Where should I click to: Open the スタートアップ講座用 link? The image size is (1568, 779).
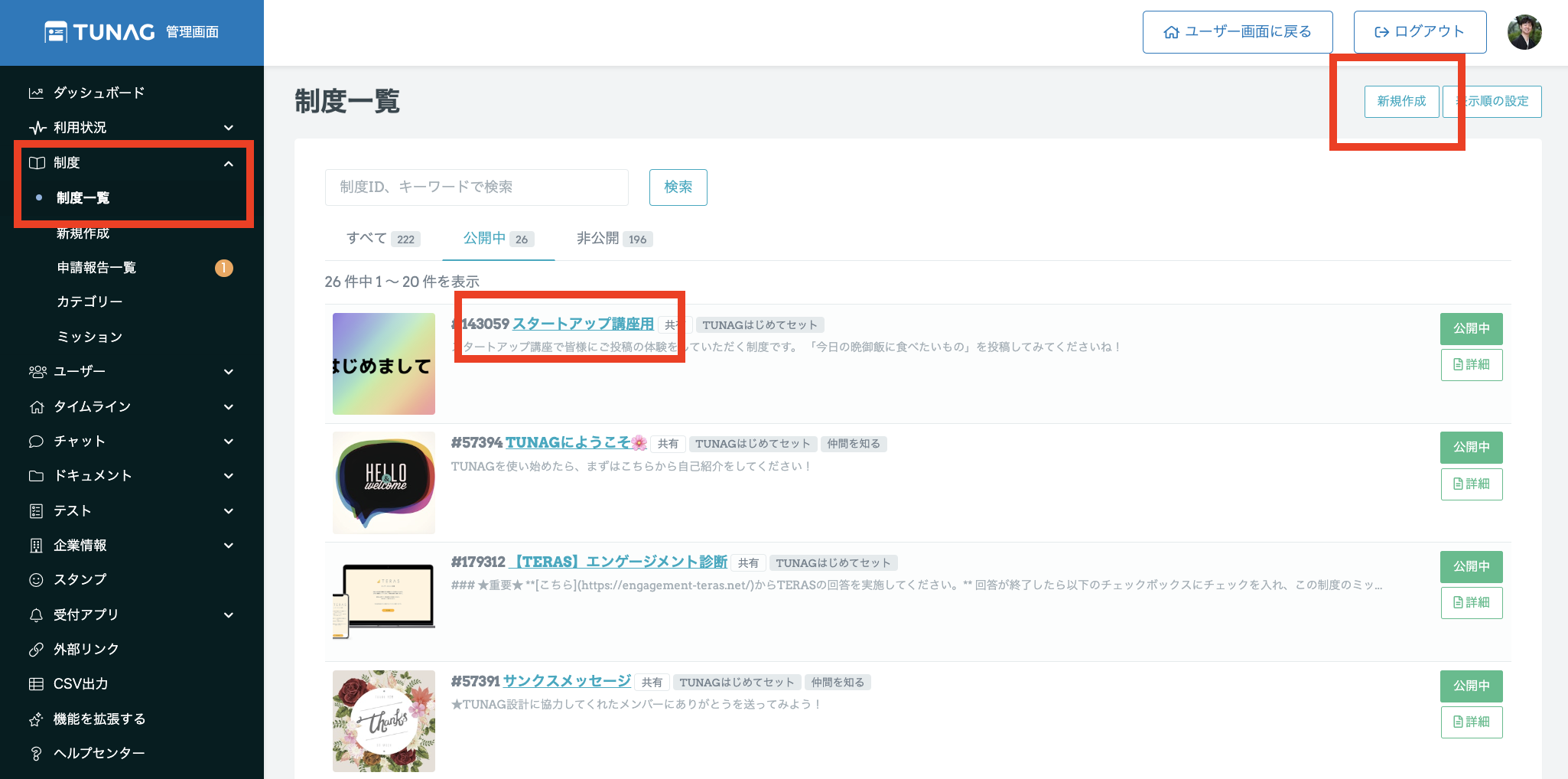(x=583, y=324)
